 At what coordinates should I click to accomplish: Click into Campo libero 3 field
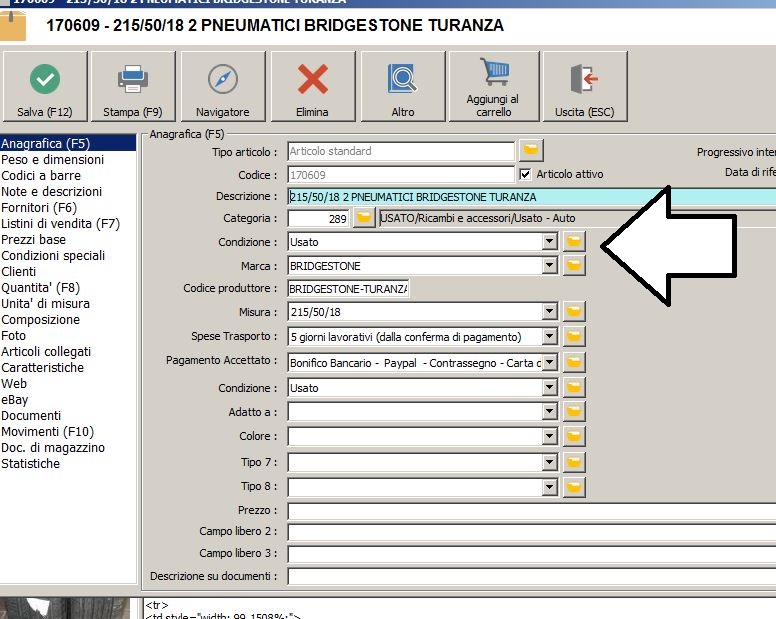[532, 554]
